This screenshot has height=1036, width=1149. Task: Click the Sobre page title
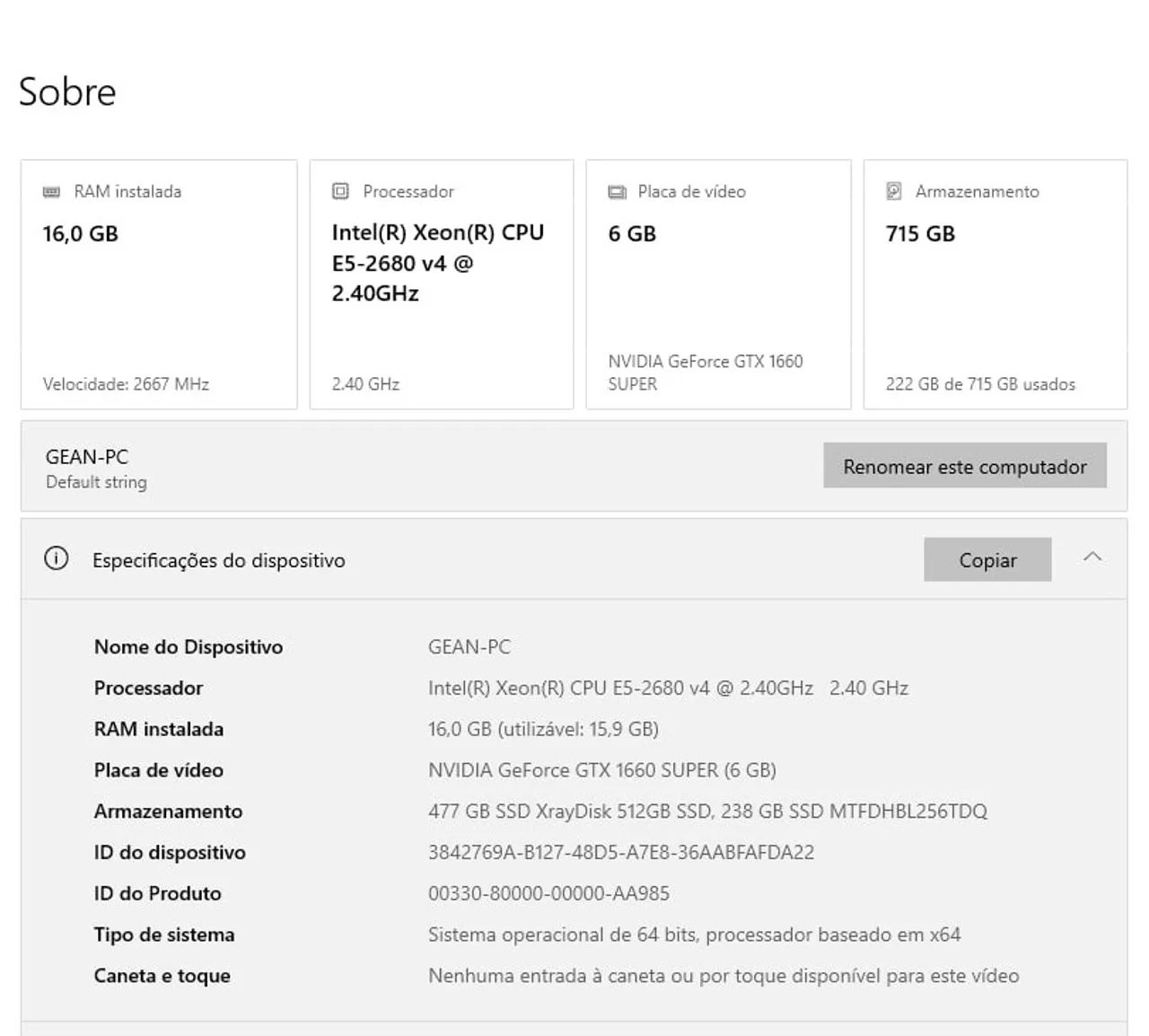67,92
